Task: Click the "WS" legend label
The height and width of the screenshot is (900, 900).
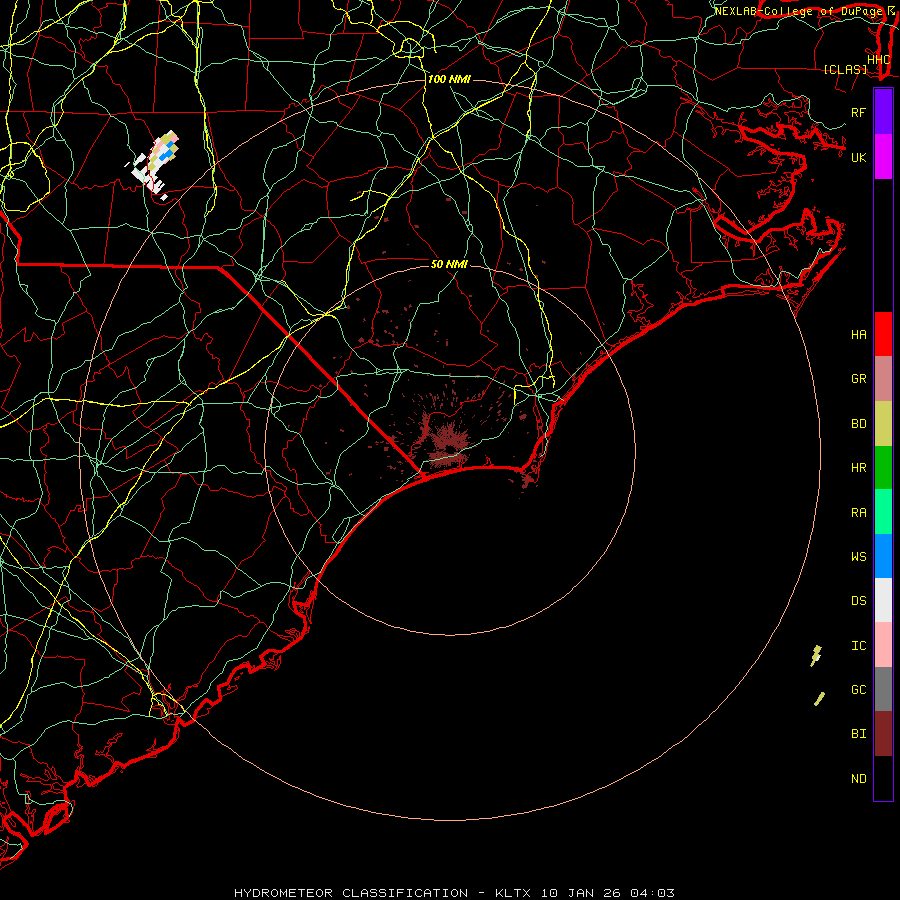Action: 858,557
